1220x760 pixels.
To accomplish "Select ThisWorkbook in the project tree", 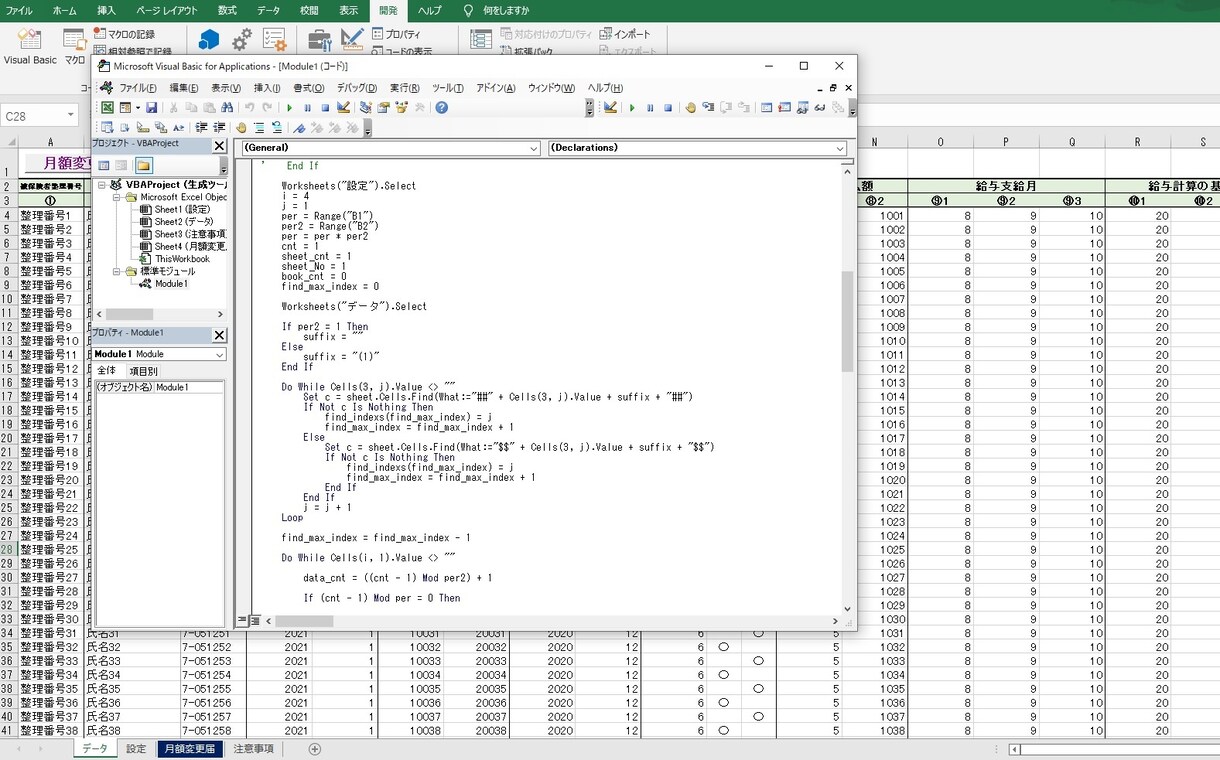I will (x=174, y=259).
